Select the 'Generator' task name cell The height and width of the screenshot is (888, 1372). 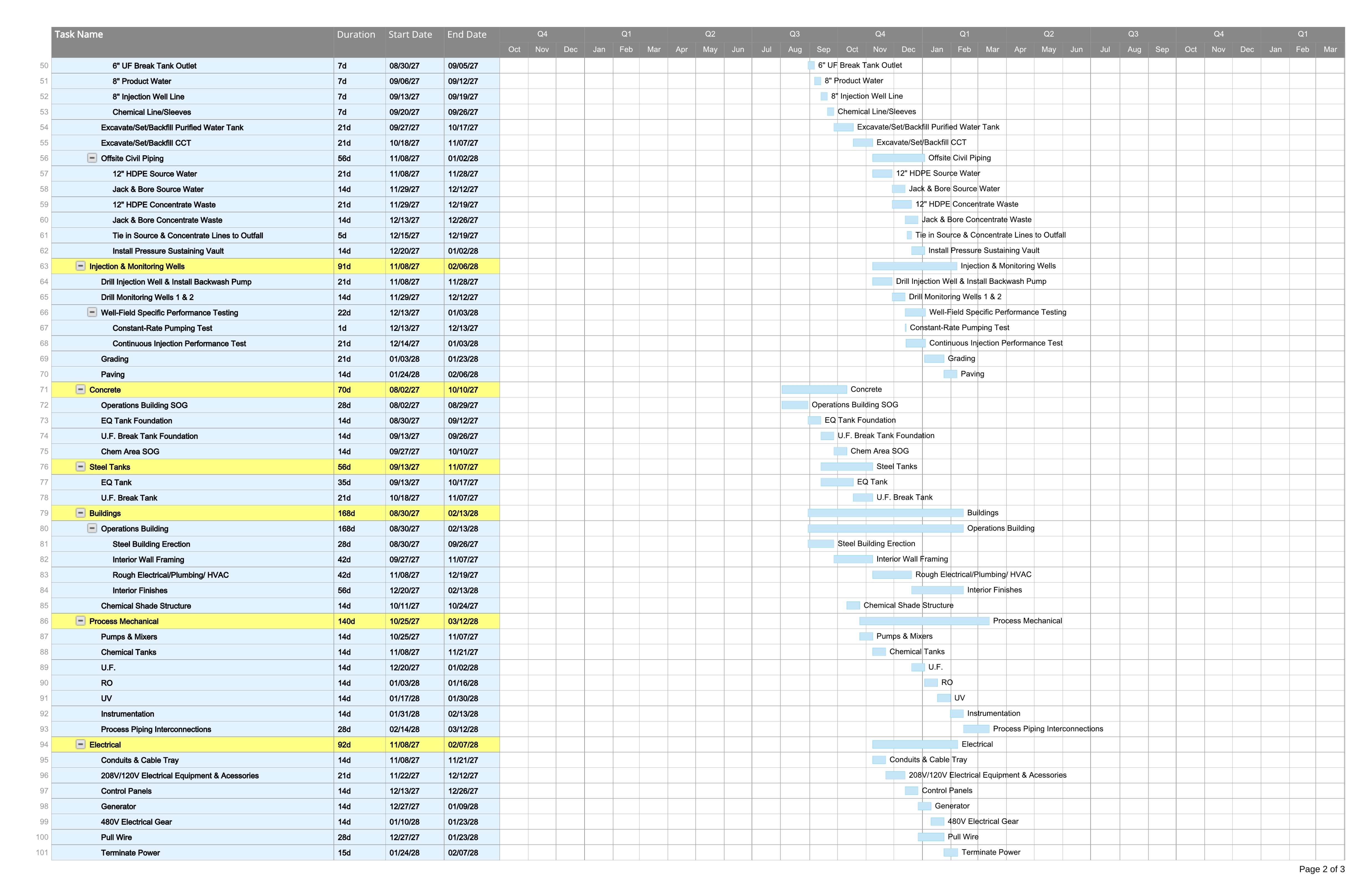tap(193, 806)
